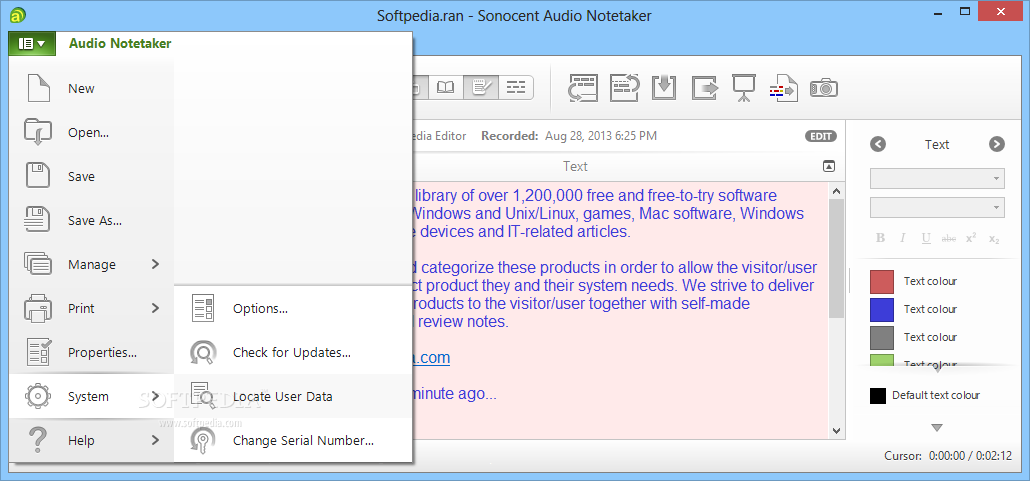Switch to the open book view mode
The height and width of the screenshot is (481, 1030).
pos(445,87)
